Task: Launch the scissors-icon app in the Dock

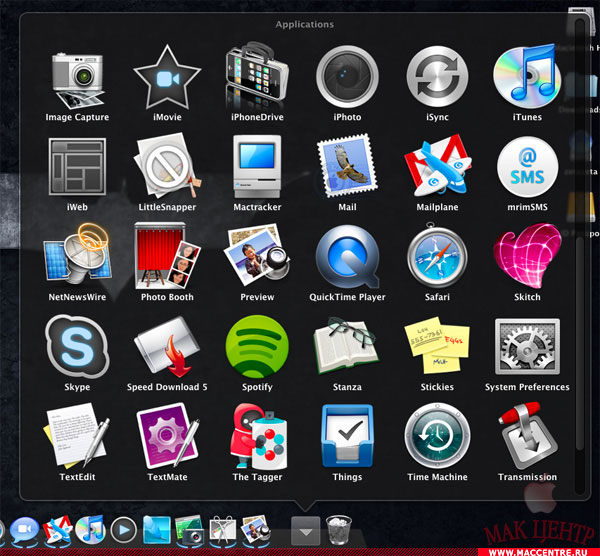Action: 223,530
